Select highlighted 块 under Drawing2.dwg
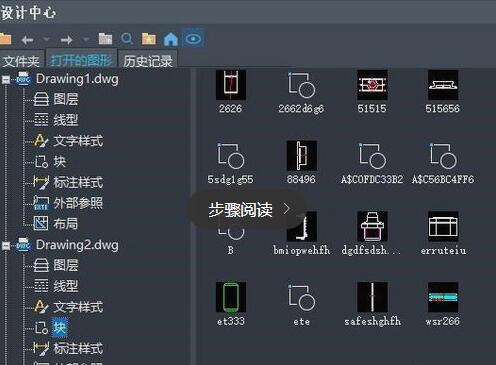Screen dimensions: 496x365 pos(60,328)
